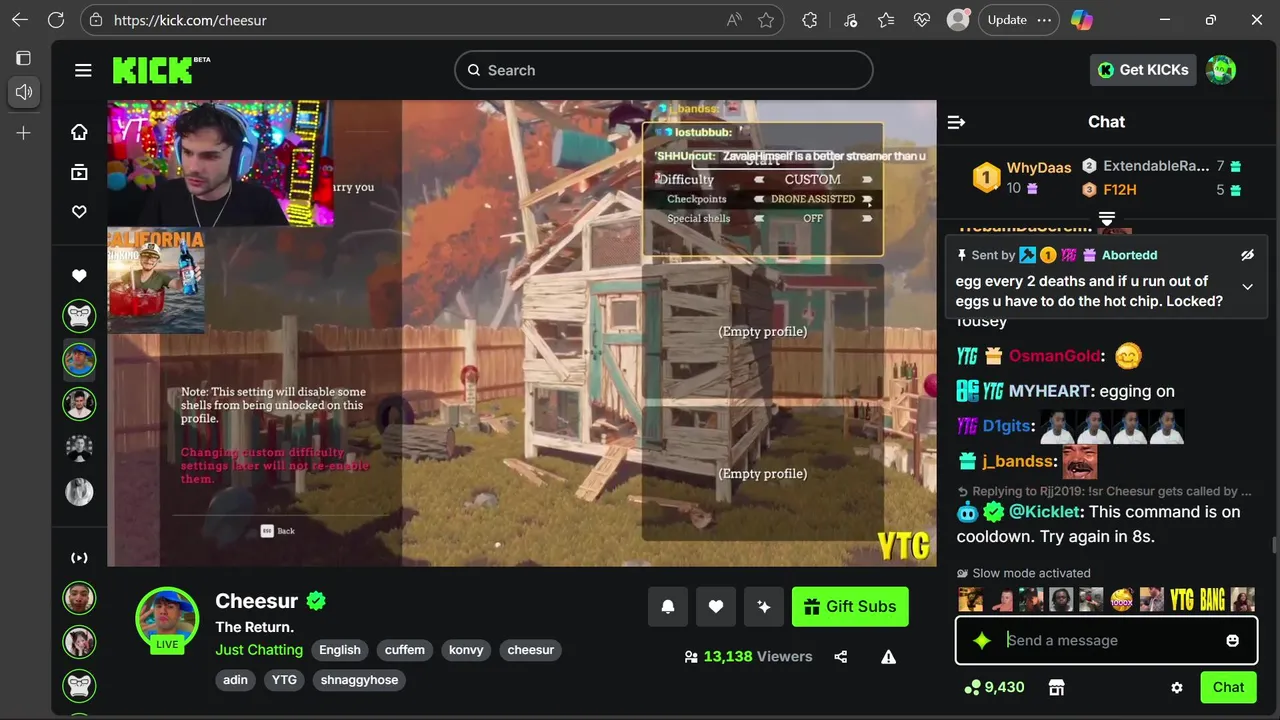This screenshot has width=1280, height=720.
Task: Add new vertical tab plus
Action: pyautogui.click(x=24, y=133)
